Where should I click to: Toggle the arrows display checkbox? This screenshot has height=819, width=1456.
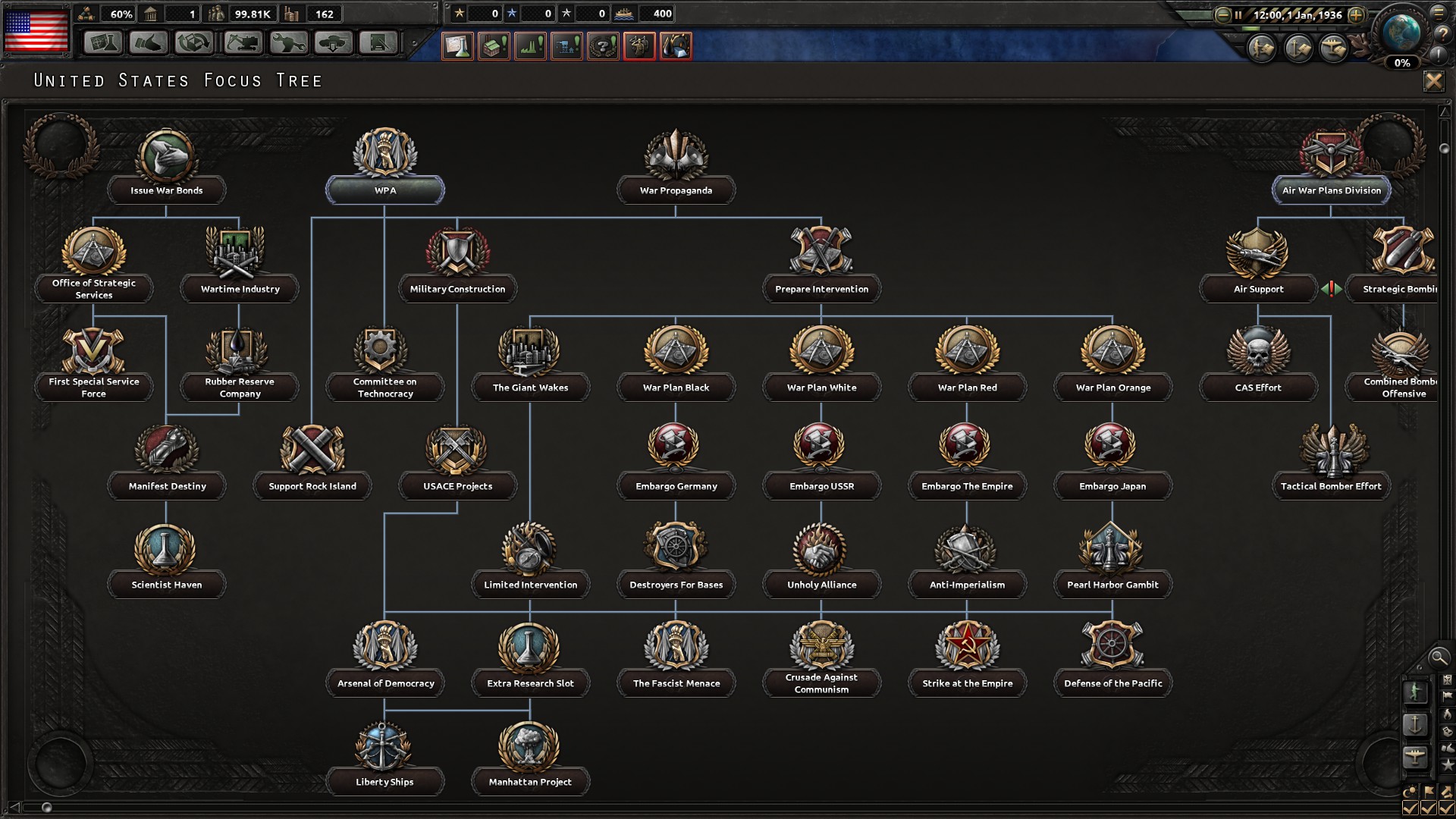tap(1446, 809)
